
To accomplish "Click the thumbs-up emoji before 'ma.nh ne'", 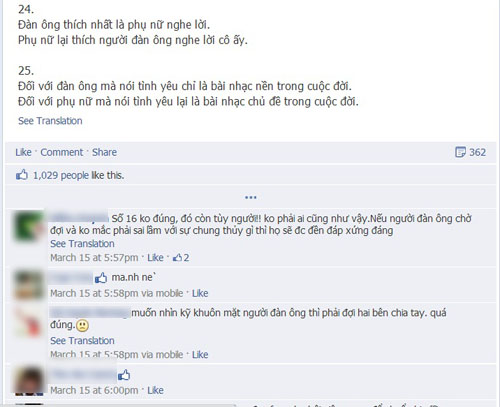I will pos(101,277).
